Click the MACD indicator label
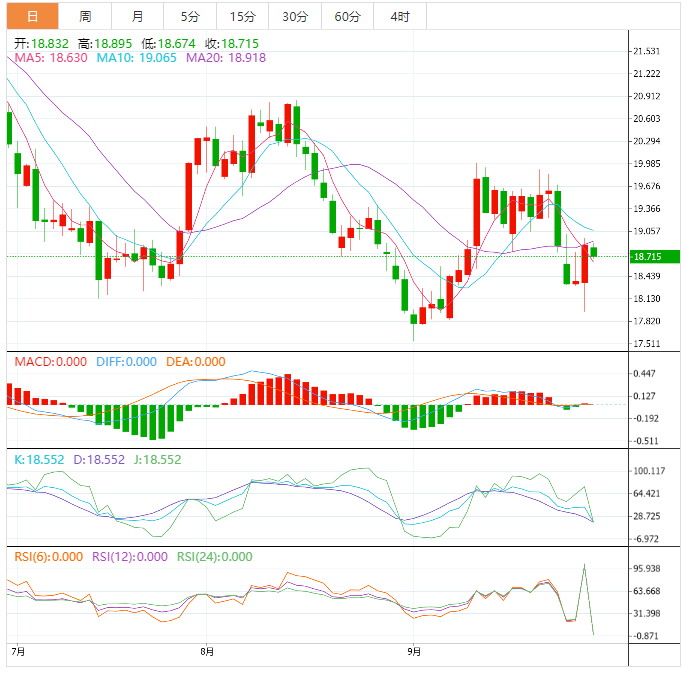This screenshot has width=689, height=673. pyautogui.click(x=50, y=362)
